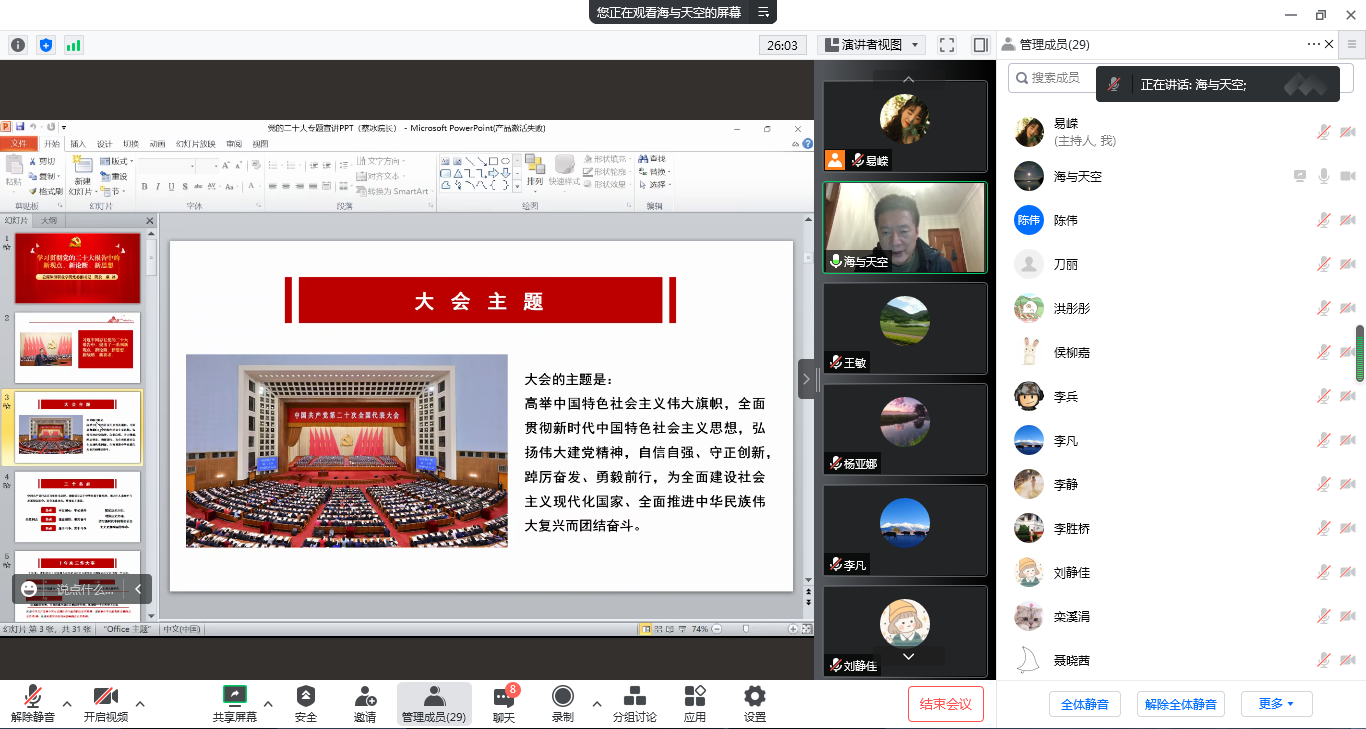
Task: Open 设置 settings gear
Action: pos(755,704)
